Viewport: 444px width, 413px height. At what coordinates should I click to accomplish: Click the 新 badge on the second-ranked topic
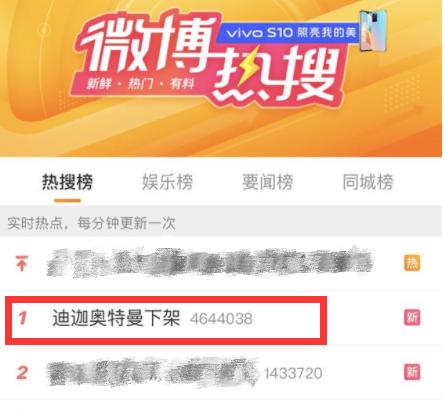click(412, 372)
